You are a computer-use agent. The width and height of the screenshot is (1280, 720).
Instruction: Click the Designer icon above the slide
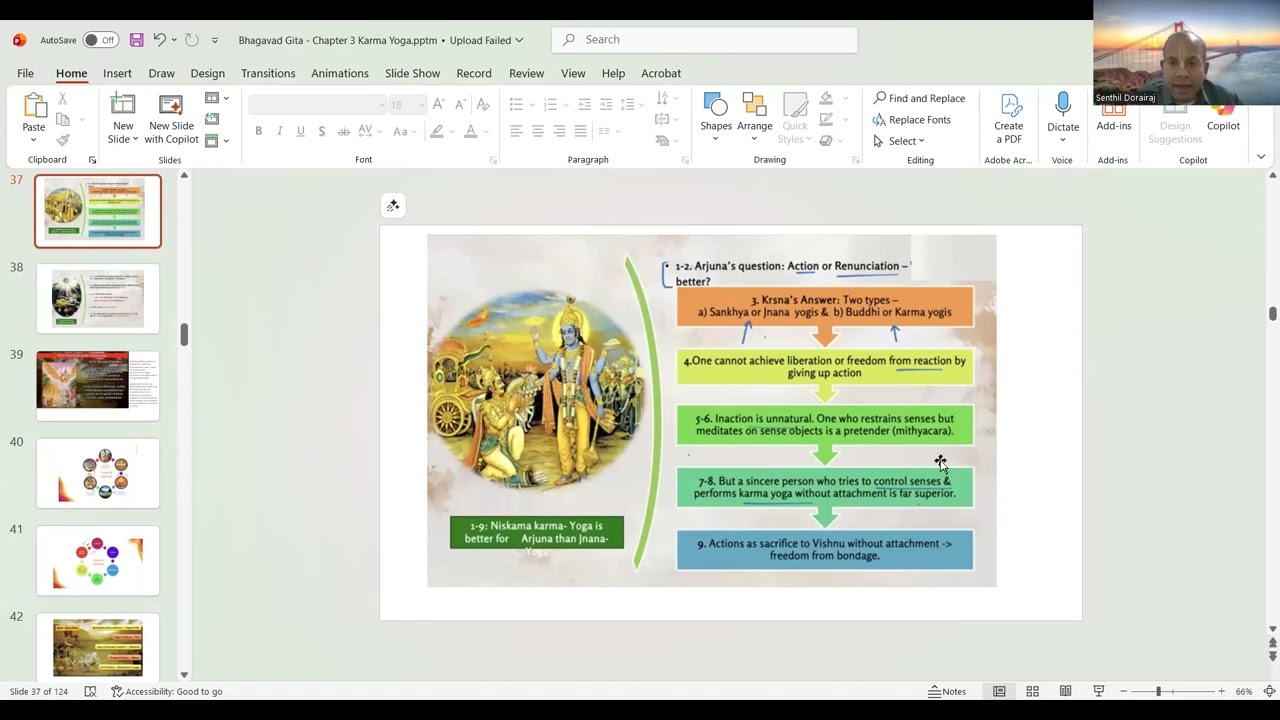(393, 206)
